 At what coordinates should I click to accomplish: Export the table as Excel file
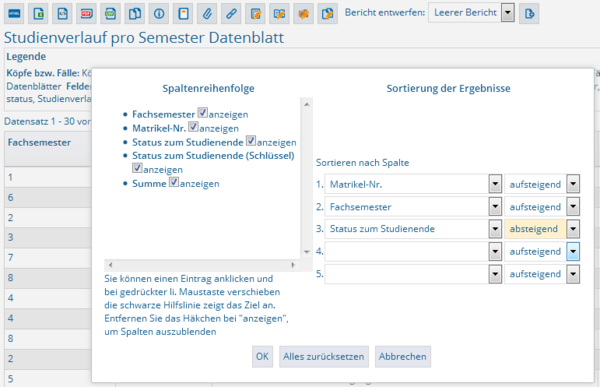38,14
